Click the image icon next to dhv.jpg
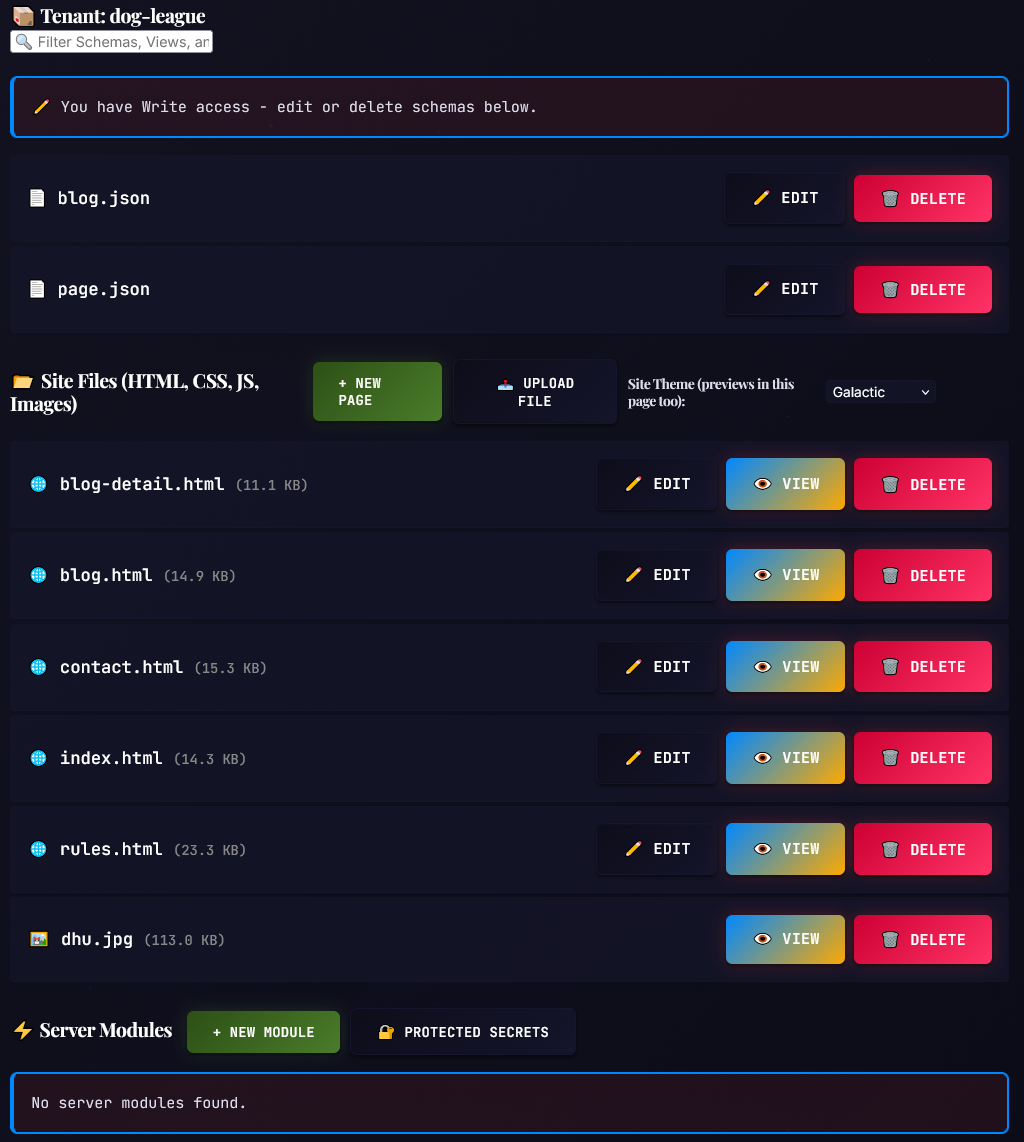1024x1142 pixels. [39, 940]
